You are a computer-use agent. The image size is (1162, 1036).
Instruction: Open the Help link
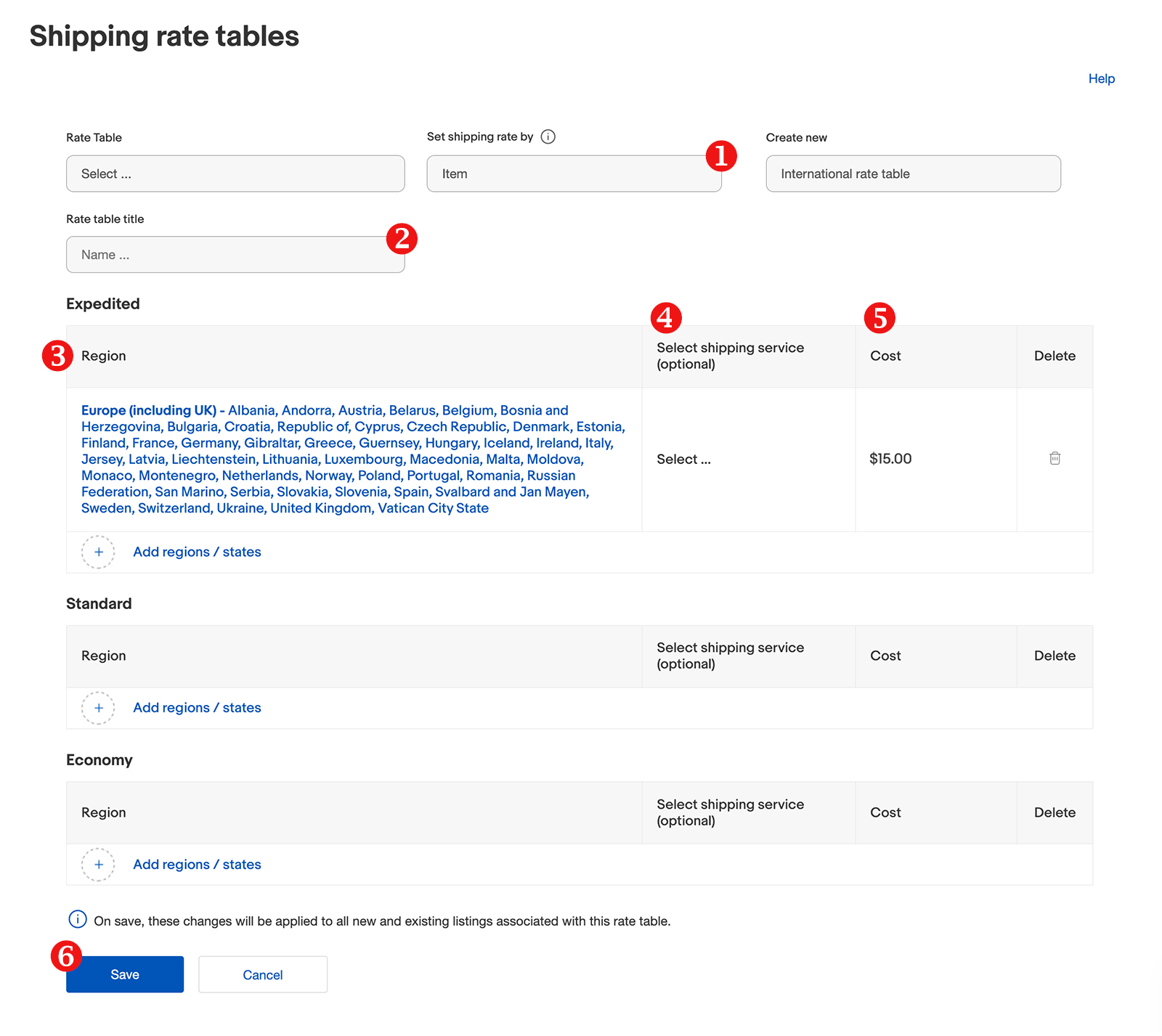coord(1101,78)
